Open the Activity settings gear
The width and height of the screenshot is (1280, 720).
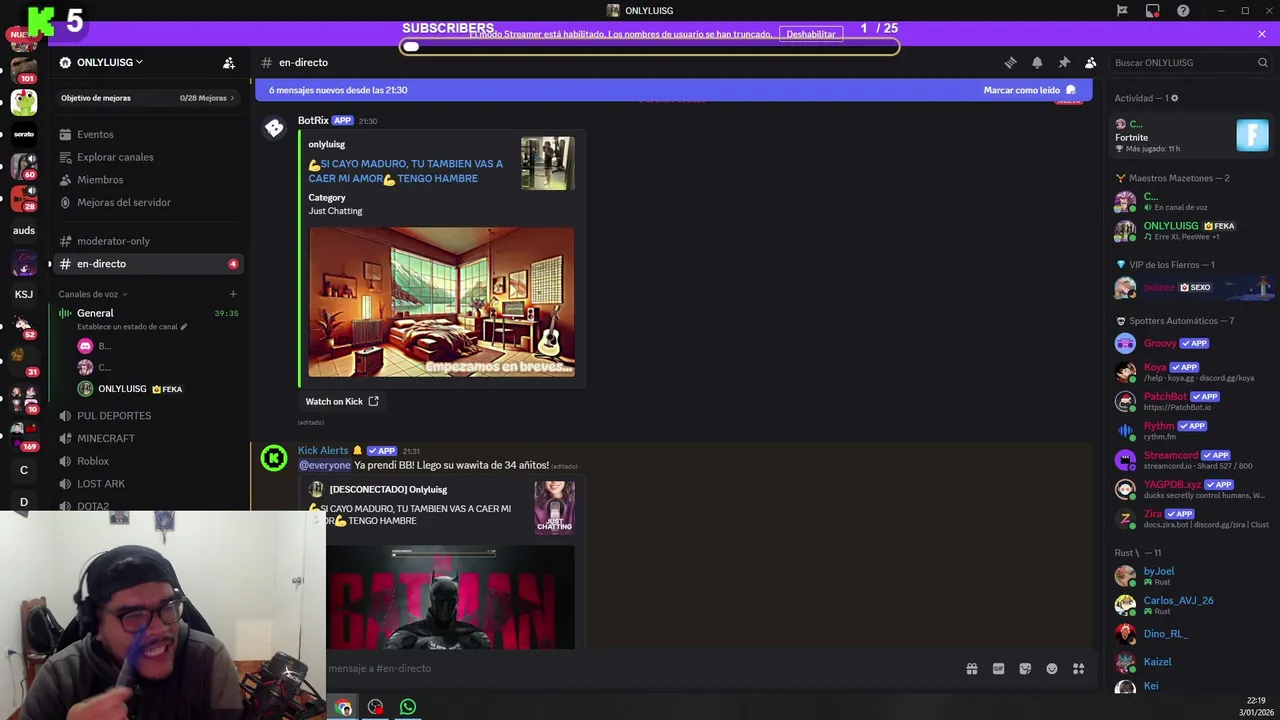coord(1175,98)
